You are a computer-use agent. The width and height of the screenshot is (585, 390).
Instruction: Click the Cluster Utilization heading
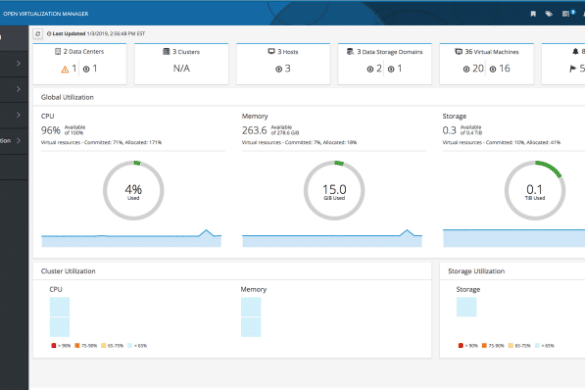coord(68,271)
